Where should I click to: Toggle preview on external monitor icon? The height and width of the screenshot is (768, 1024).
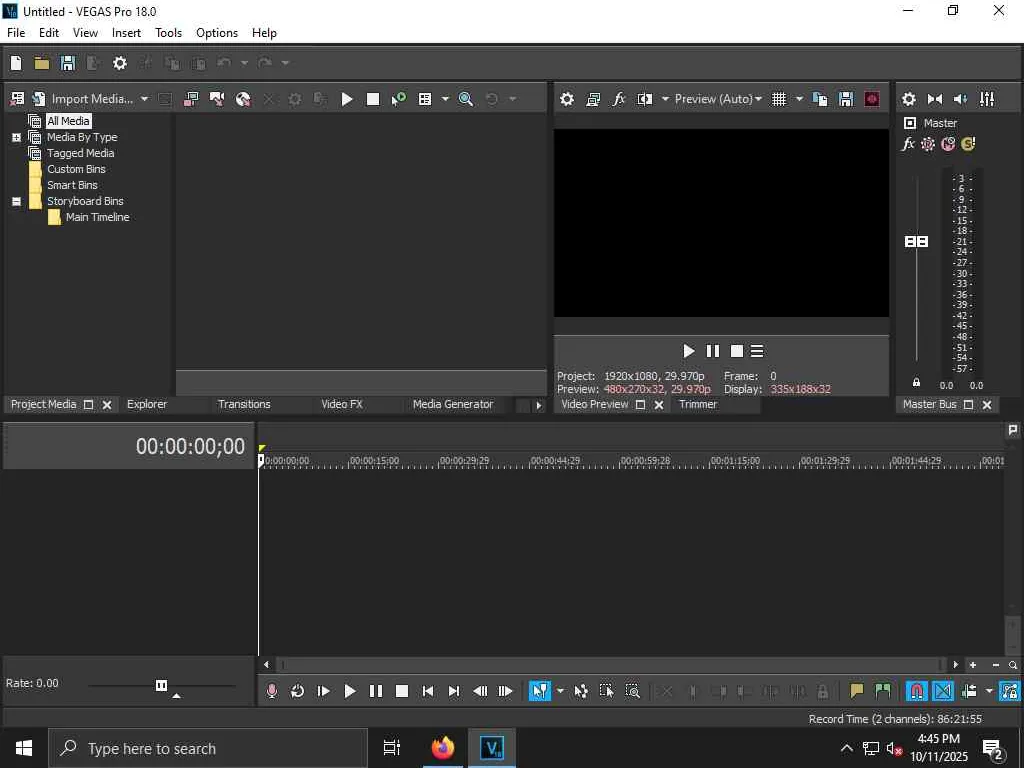tap(593, 99)
